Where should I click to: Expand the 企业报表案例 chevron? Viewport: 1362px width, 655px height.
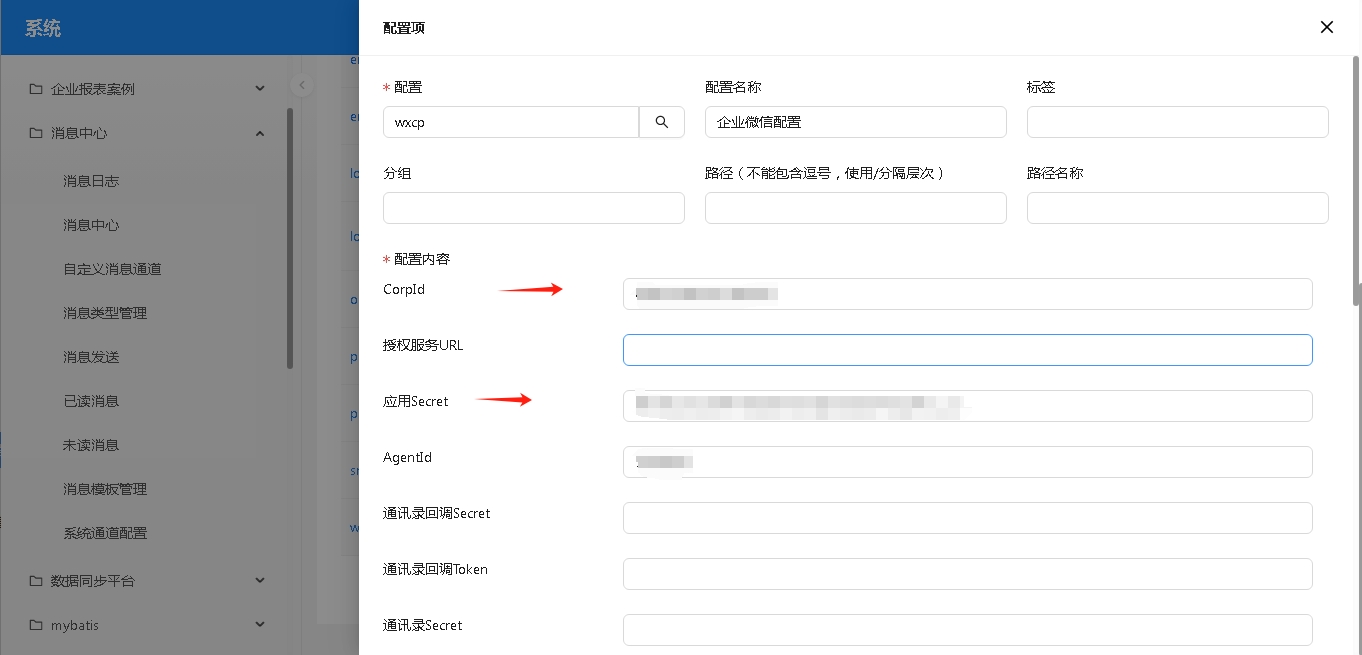click(260, 89)
